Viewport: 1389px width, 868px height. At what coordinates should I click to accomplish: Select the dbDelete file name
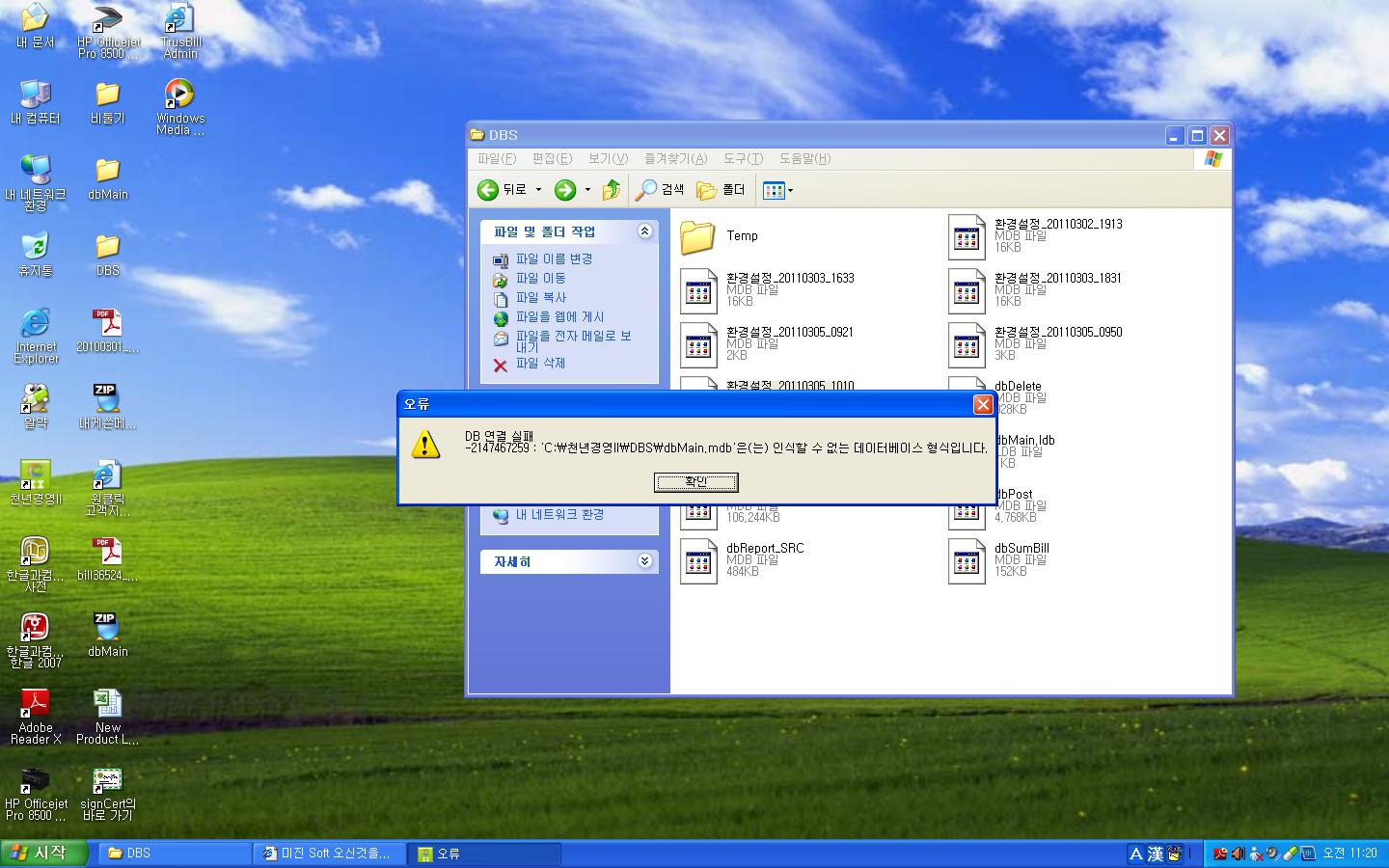tap(1018, 386)
